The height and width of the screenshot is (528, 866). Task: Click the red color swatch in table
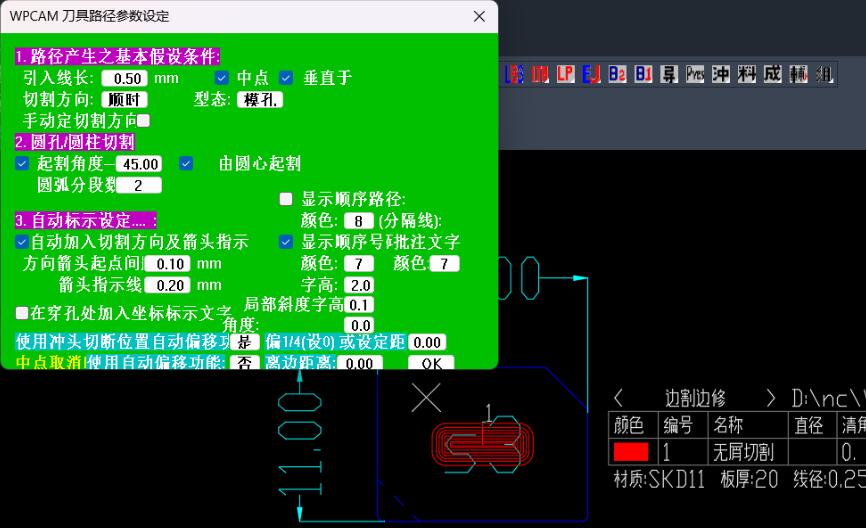tap(631, 452)
